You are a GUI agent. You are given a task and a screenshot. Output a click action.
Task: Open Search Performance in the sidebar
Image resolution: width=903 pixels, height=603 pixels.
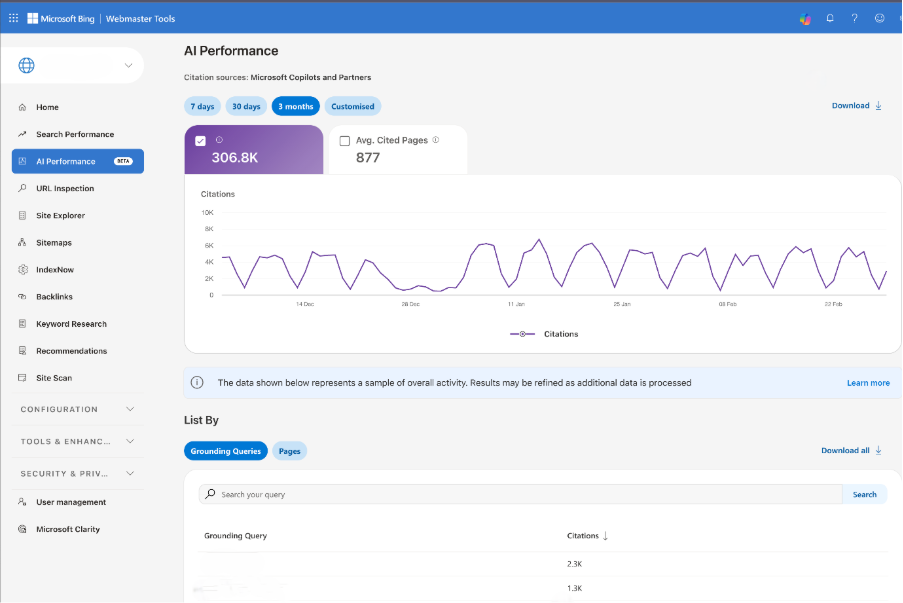[x=76, y=133]
